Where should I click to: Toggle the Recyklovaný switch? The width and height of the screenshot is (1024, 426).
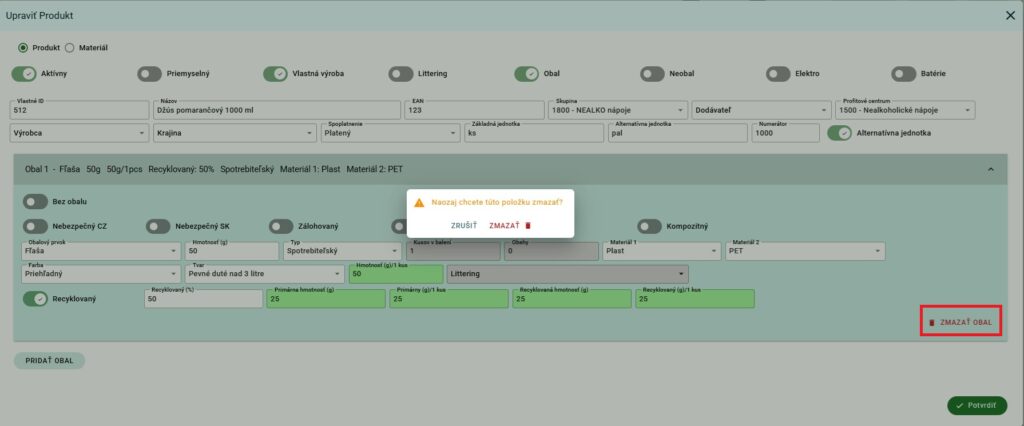36,299
